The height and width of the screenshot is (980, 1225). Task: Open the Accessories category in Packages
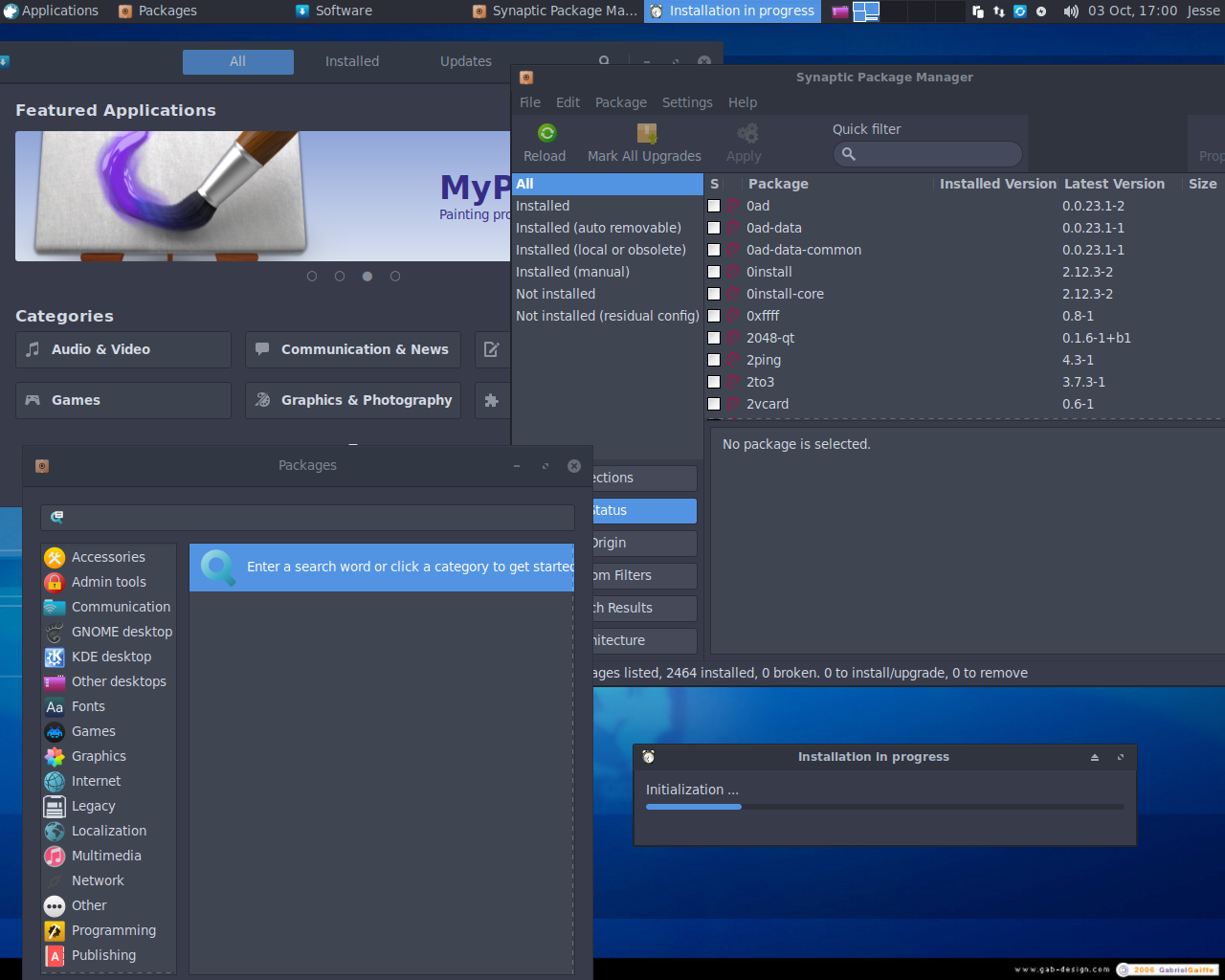[x=108, y=557]
